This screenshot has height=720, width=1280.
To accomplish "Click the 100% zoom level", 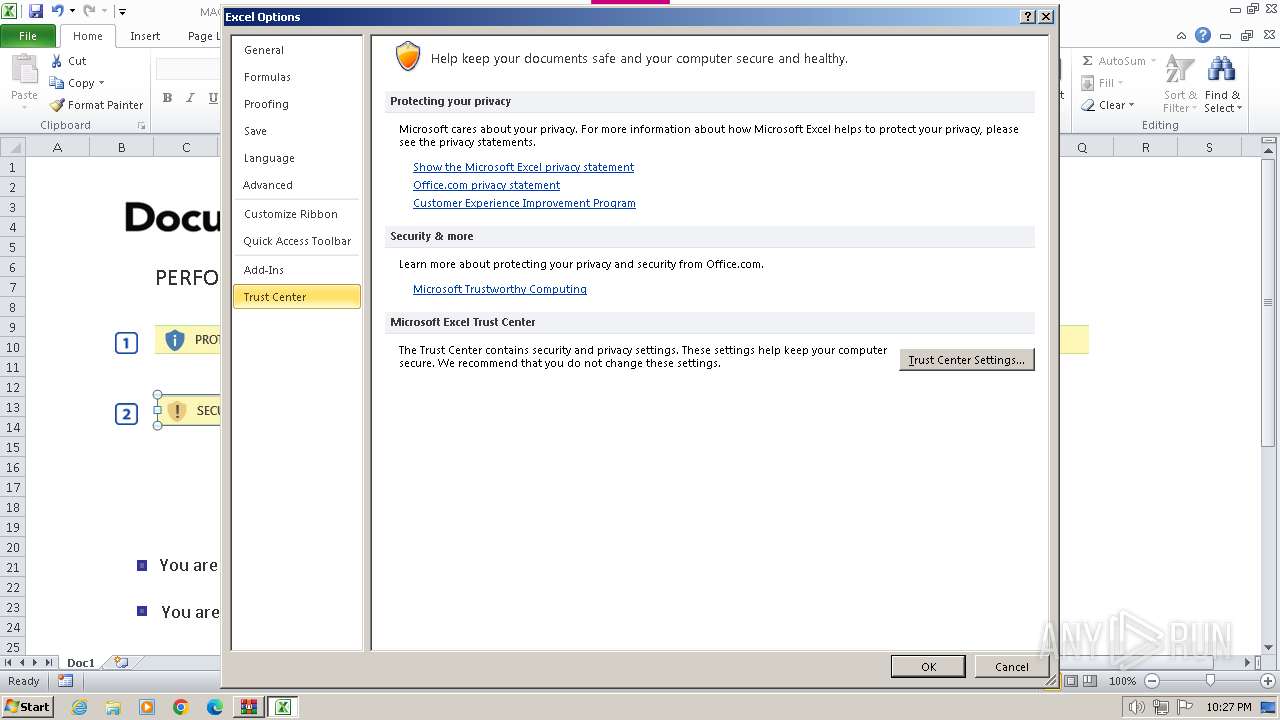I will pos(1122,681).
